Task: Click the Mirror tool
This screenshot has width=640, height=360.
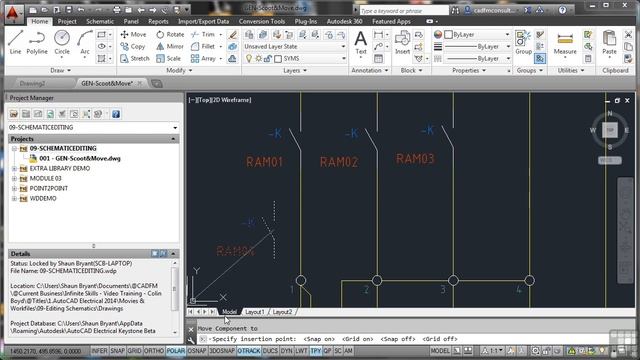Action: (x=170, y=47)
